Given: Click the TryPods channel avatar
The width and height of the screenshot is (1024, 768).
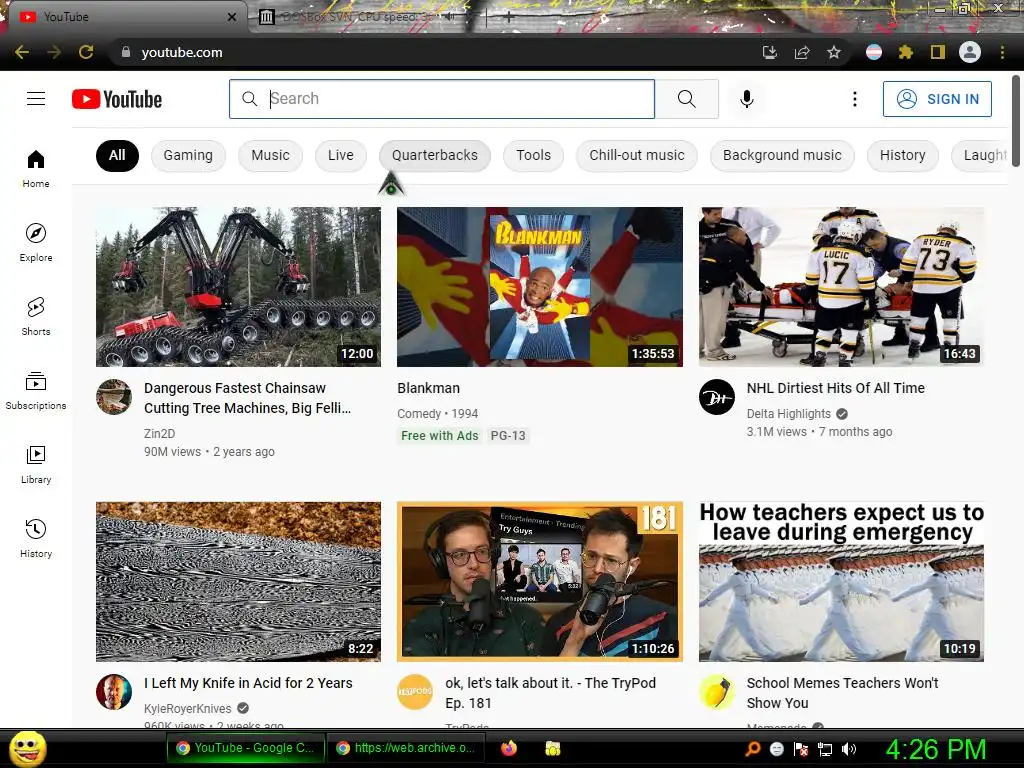Looking at the screenshot, I should click(x=415, y=692).
